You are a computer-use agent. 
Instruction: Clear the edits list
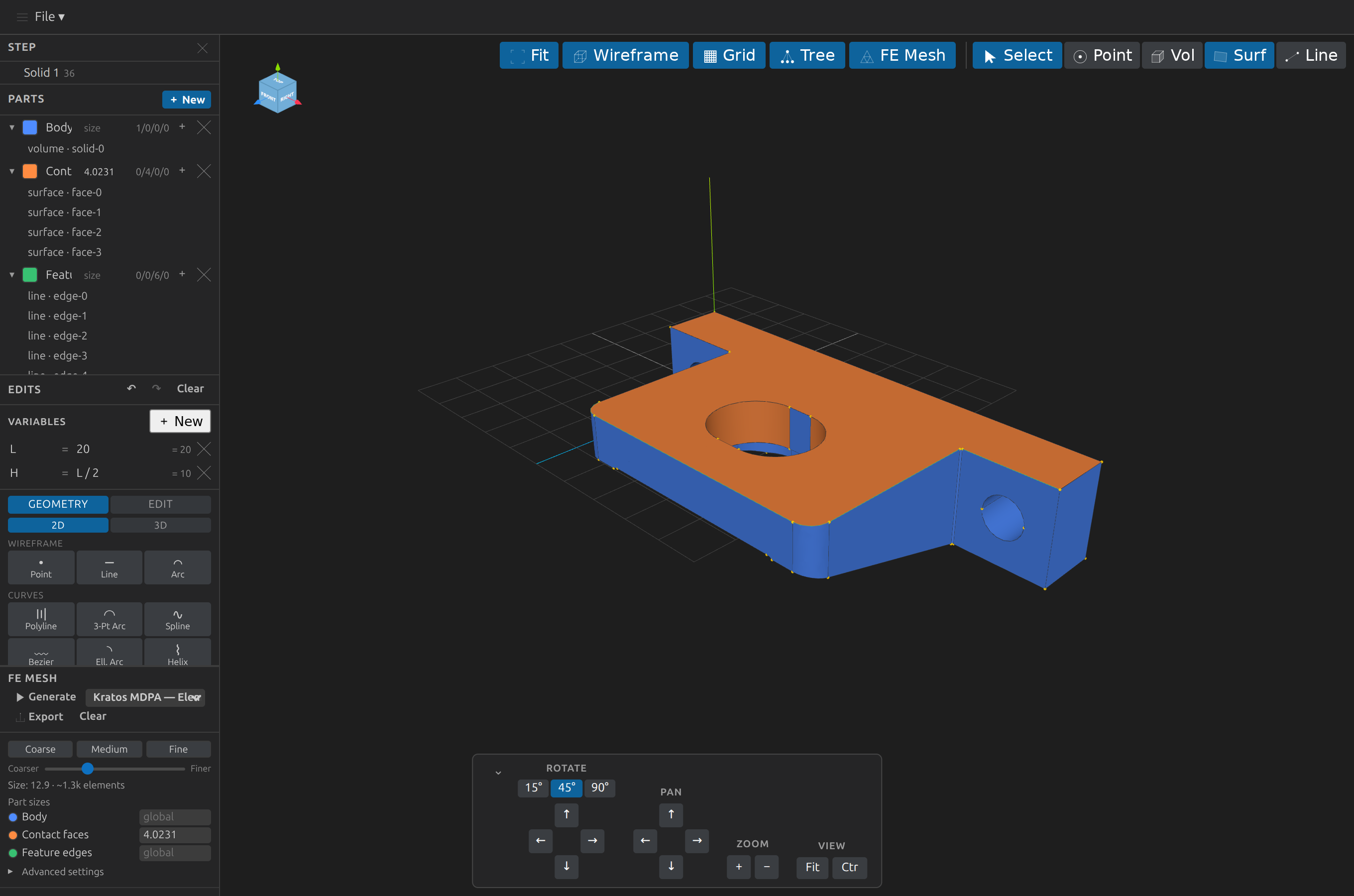[190, 389]
